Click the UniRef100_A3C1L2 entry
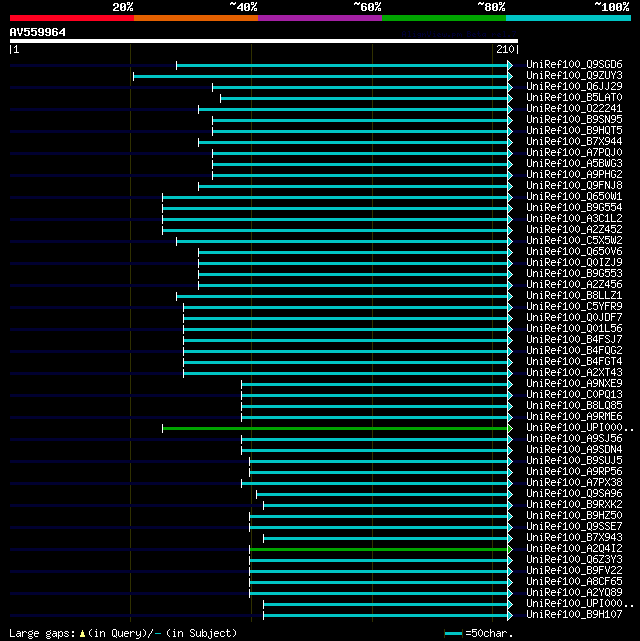Screen dimensions: 640x641 (574, 219)
